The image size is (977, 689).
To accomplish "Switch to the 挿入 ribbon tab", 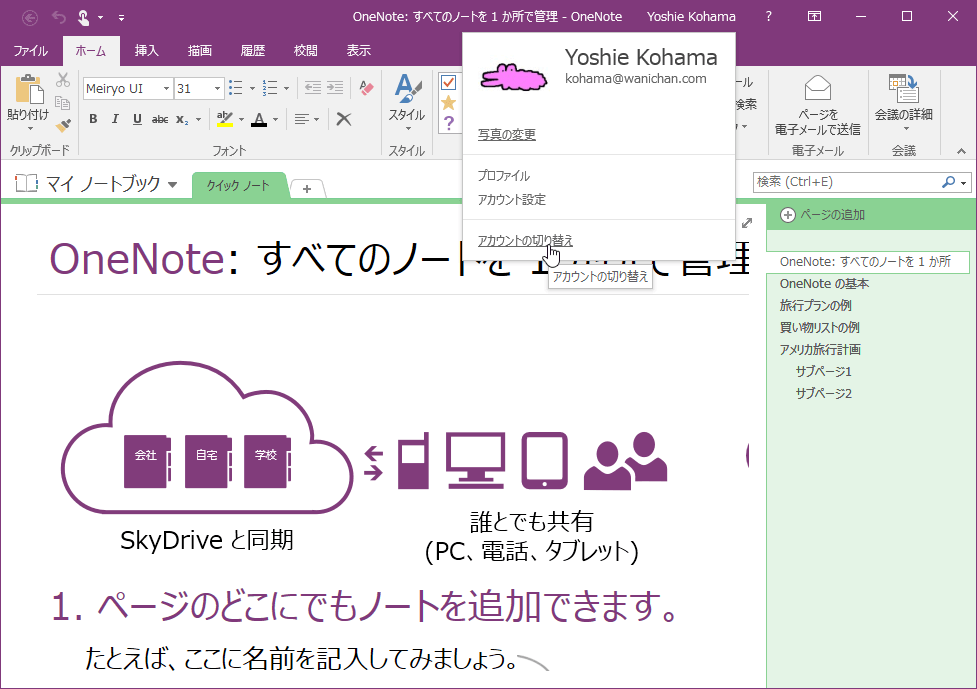I will pyautogui.click(x=146, y=50).
